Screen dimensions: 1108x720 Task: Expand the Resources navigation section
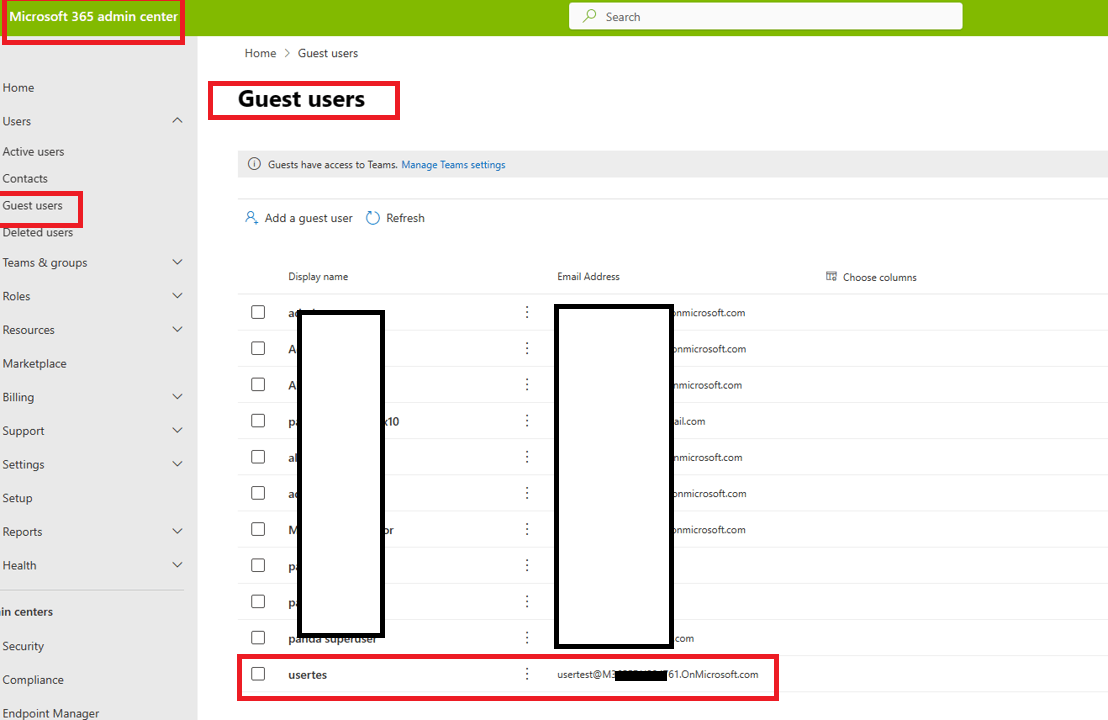(x=177, y=329)
